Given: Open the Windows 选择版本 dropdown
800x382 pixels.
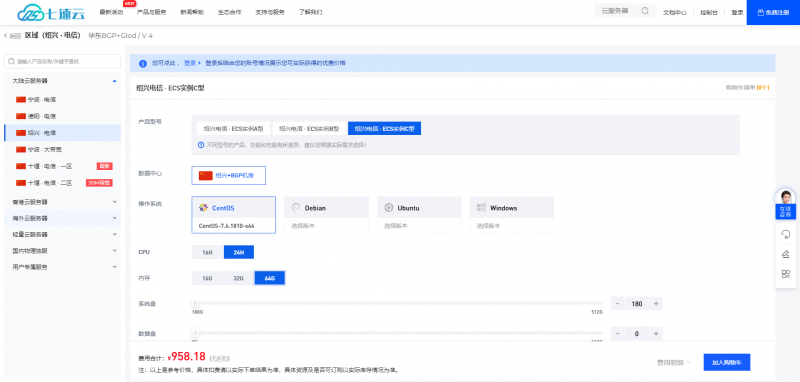Looking at the screenshot, I should [x=512, y=225].
